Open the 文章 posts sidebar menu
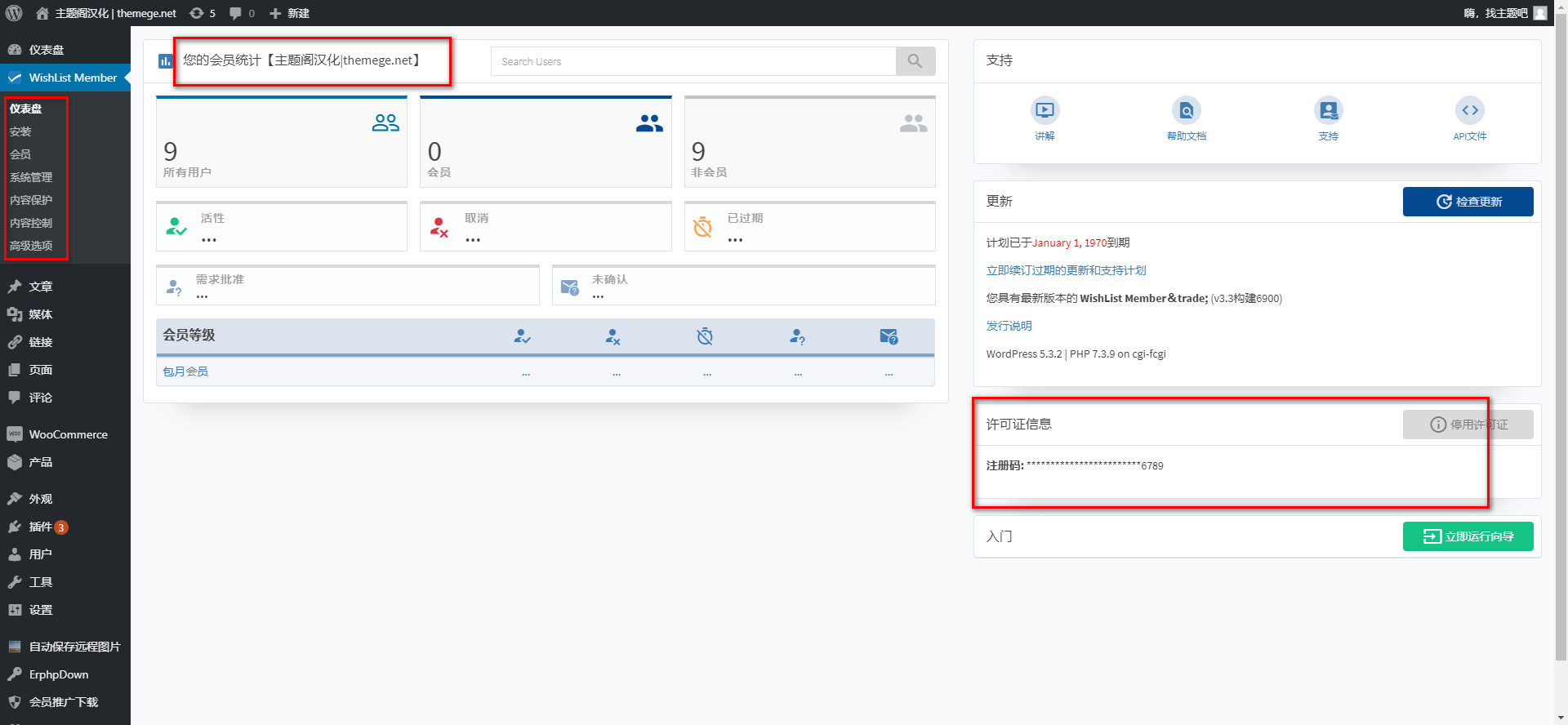Screen dimensions: 1568x725 pos(65,287)
